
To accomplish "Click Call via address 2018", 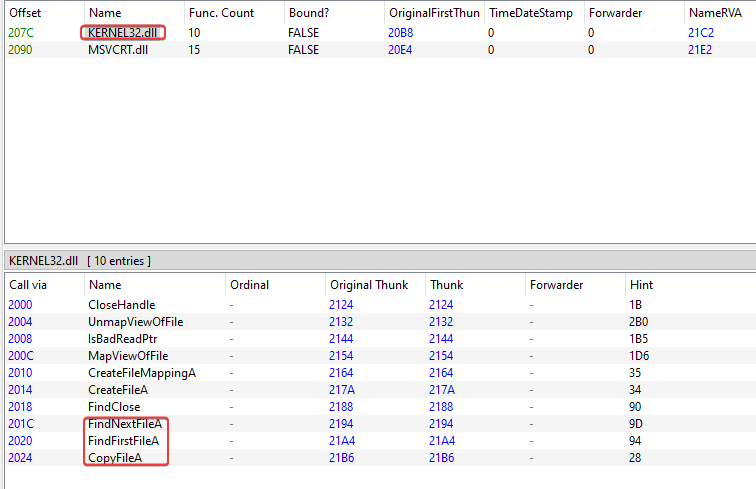I will pos(20,407).
